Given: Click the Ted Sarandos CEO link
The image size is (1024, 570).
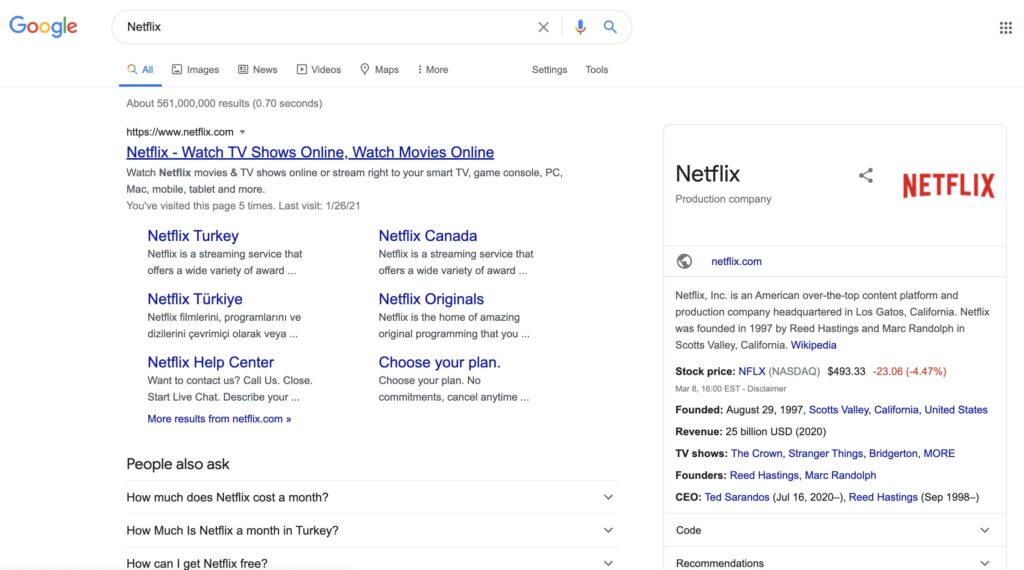Looking at the screenshot, I should point(737,498).
